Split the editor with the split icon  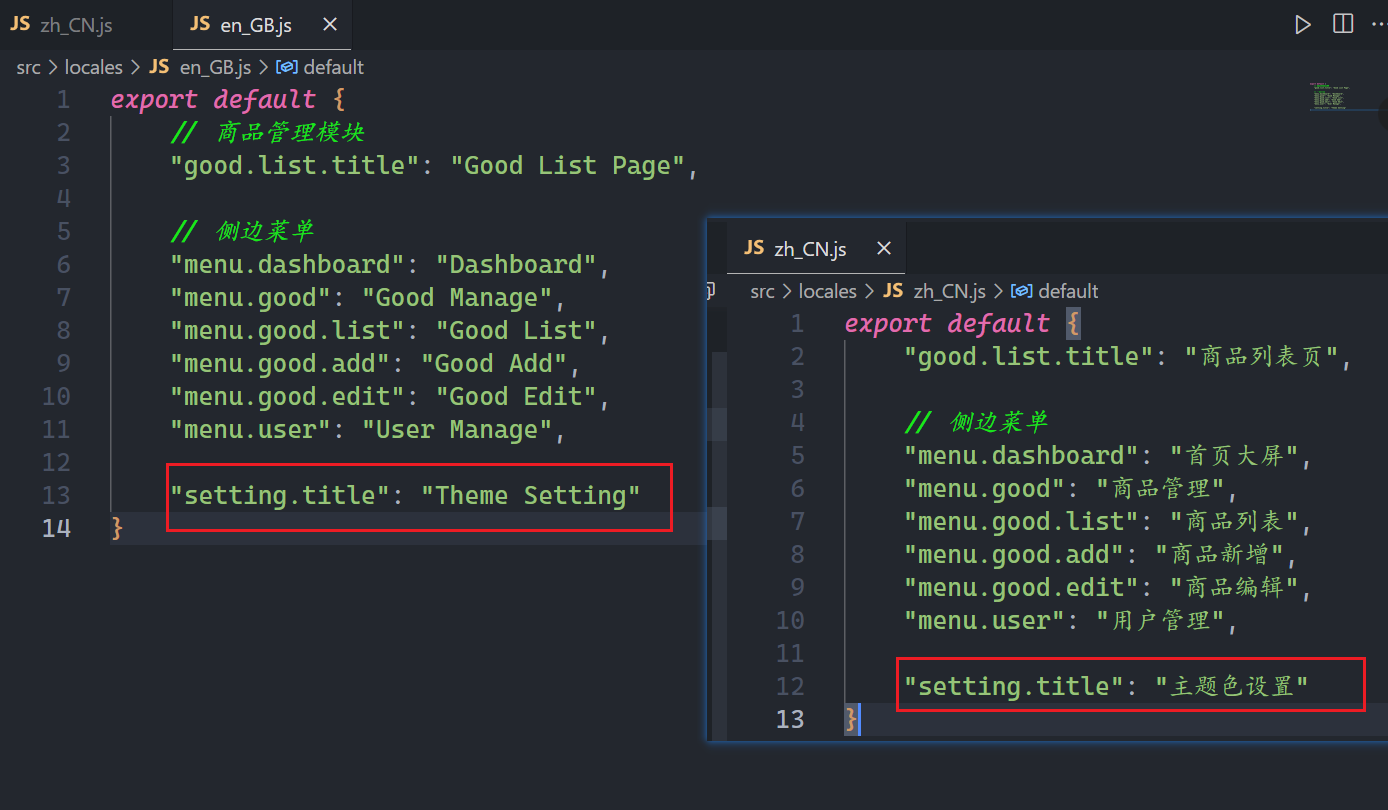click(1343, 24)
